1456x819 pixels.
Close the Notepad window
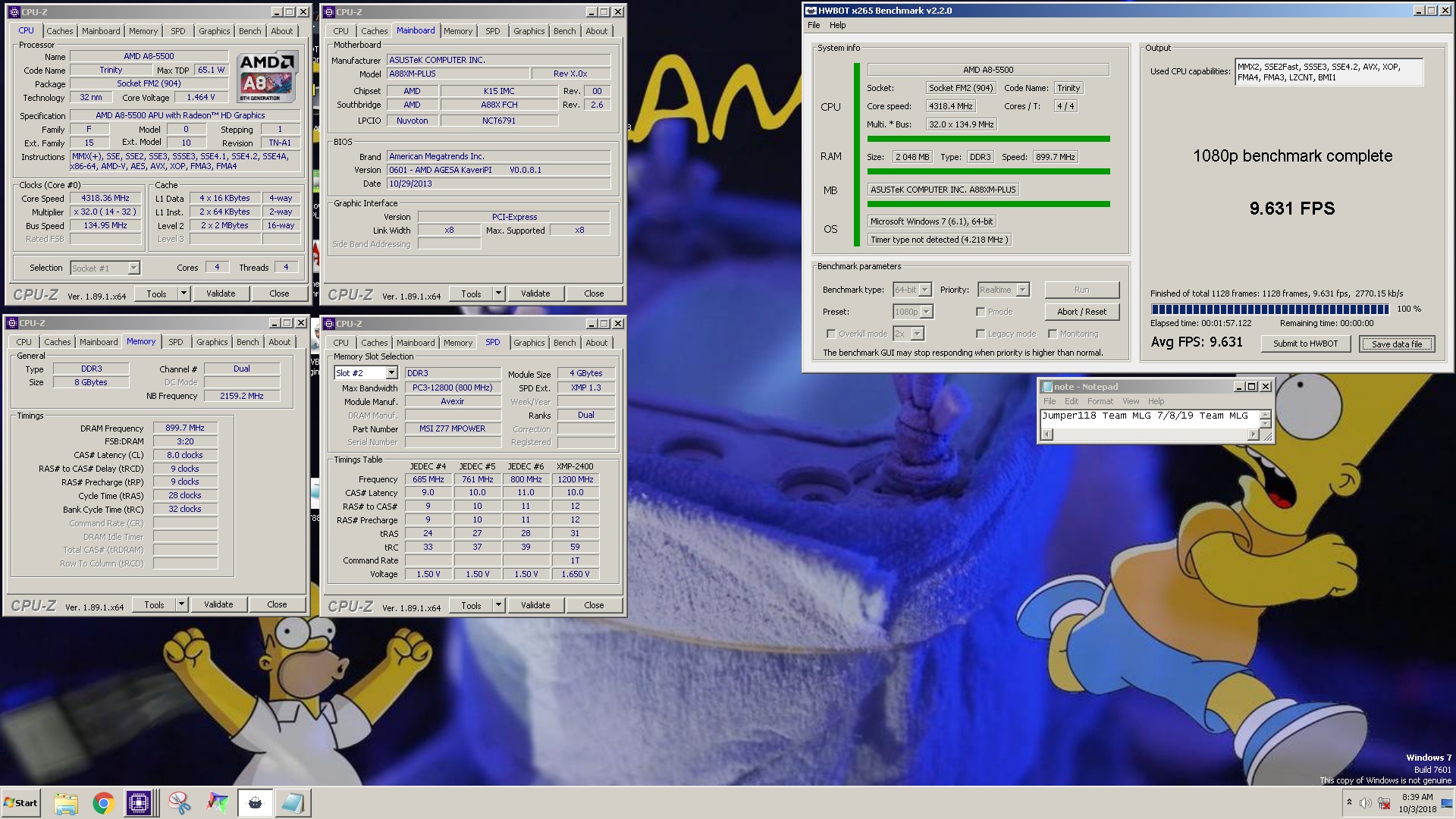coord(1265,387)
